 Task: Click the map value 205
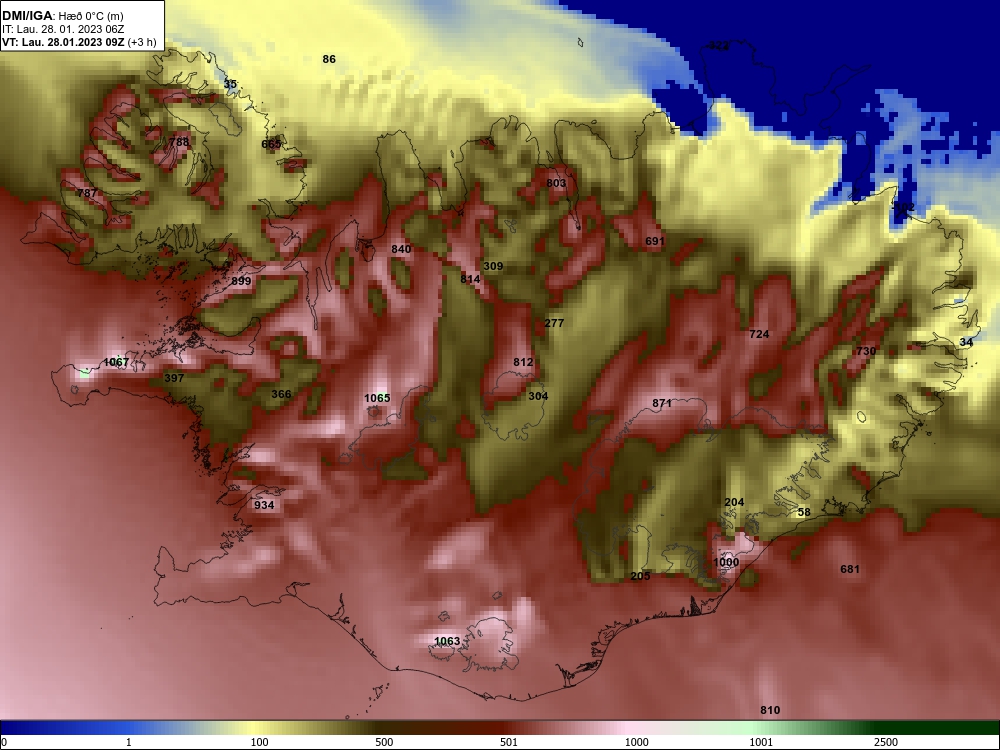tap(640, 576)
